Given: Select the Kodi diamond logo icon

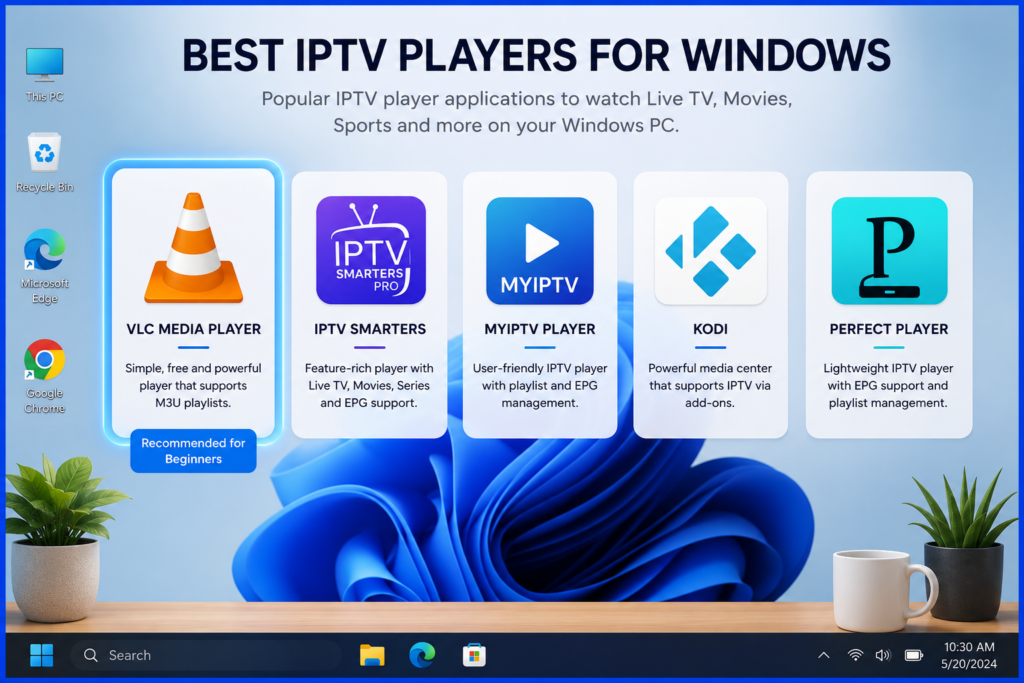Looking at the screenshot, I should (711, 251).
